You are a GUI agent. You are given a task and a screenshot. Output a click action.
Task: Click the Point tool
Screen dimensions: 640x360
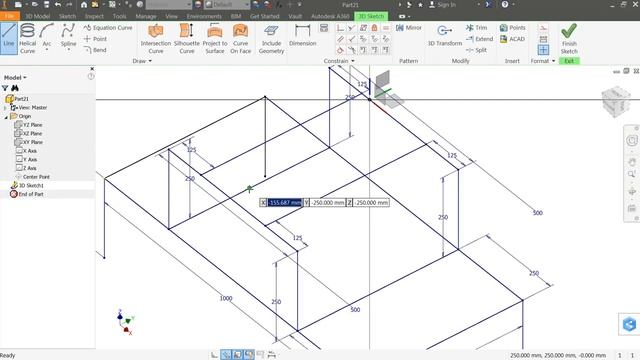[95, 39]
